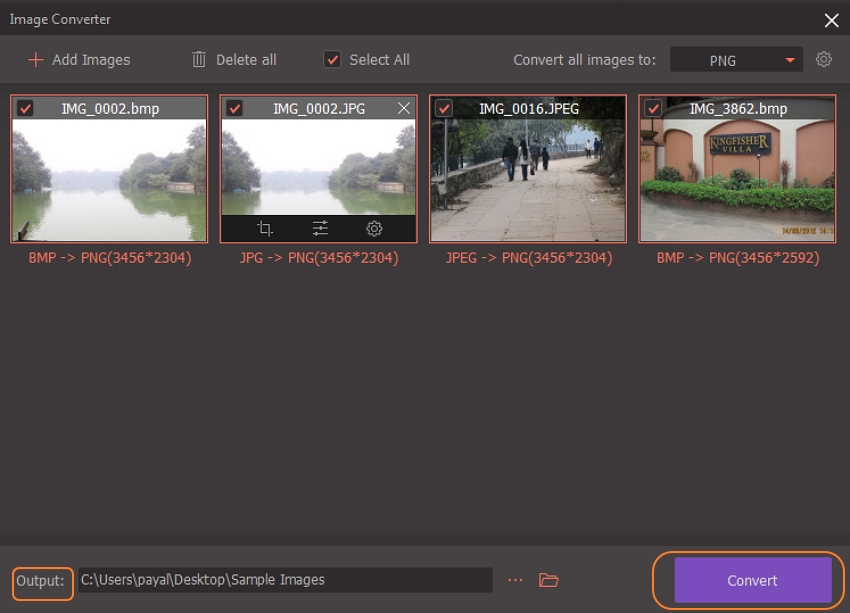This screenshot has height=613, width=850.
Task: Close the Image Converter window
Action: [831, 20]
